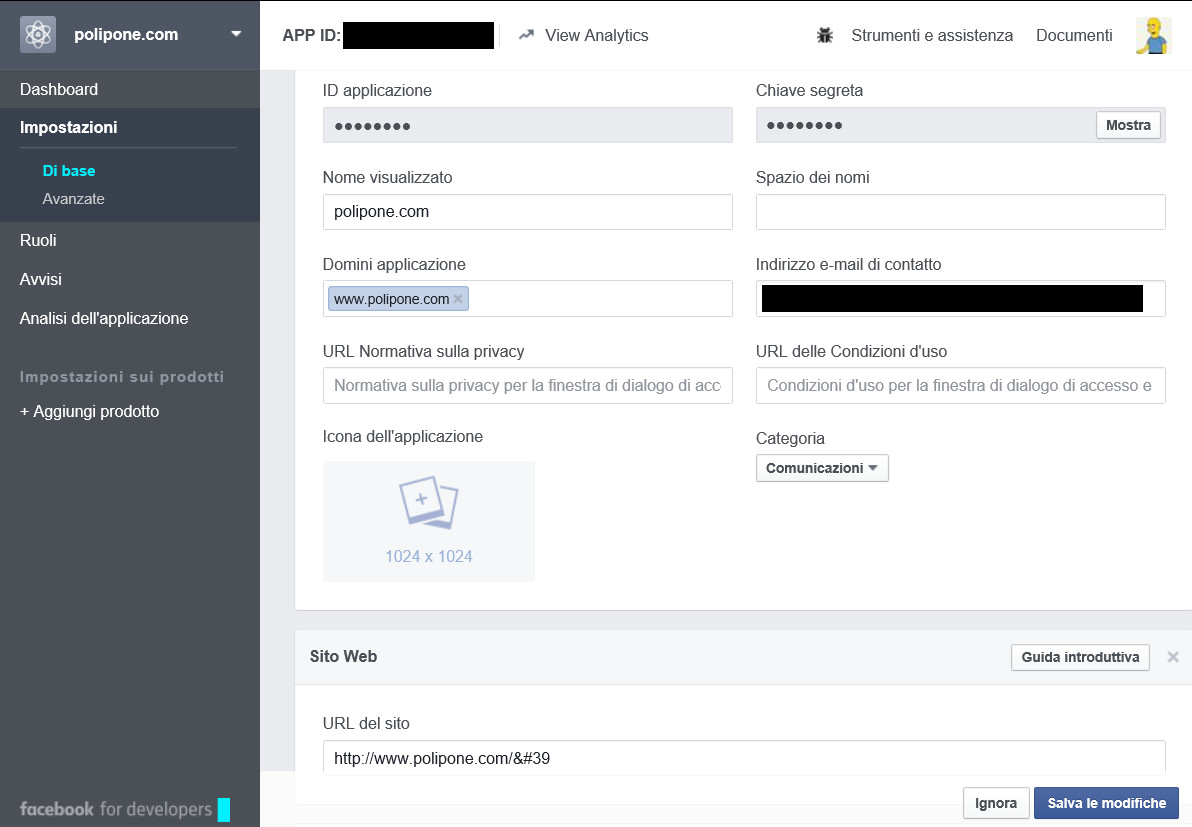The height and width of the screenshot is (827, 1192).
Task: Open Di base settings
Action: pyautogui.click(x=68, y=170)
